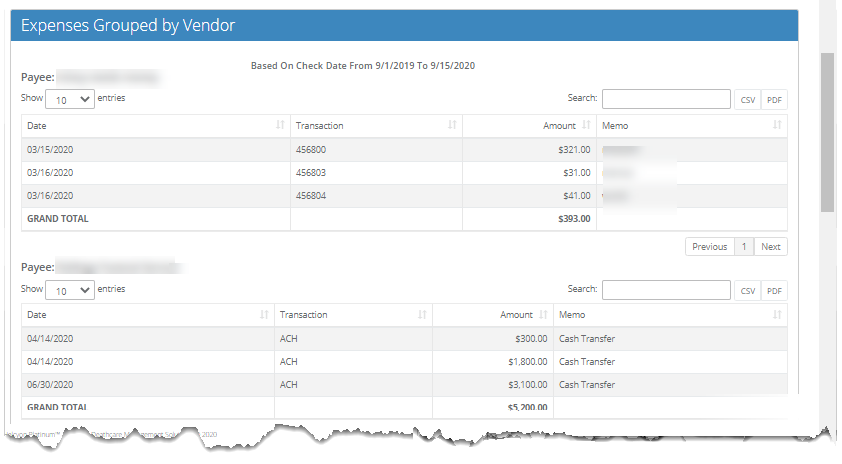Image resolution: width=842 pixels, height=464 pixels.
Task: Click the $321.00 amount cell
Action: tap(529, 150)
